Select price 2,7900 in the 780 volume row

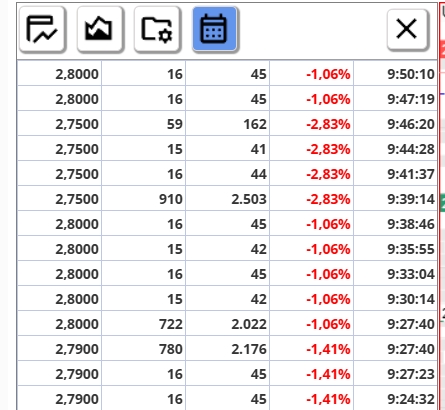tap(77, 349)
